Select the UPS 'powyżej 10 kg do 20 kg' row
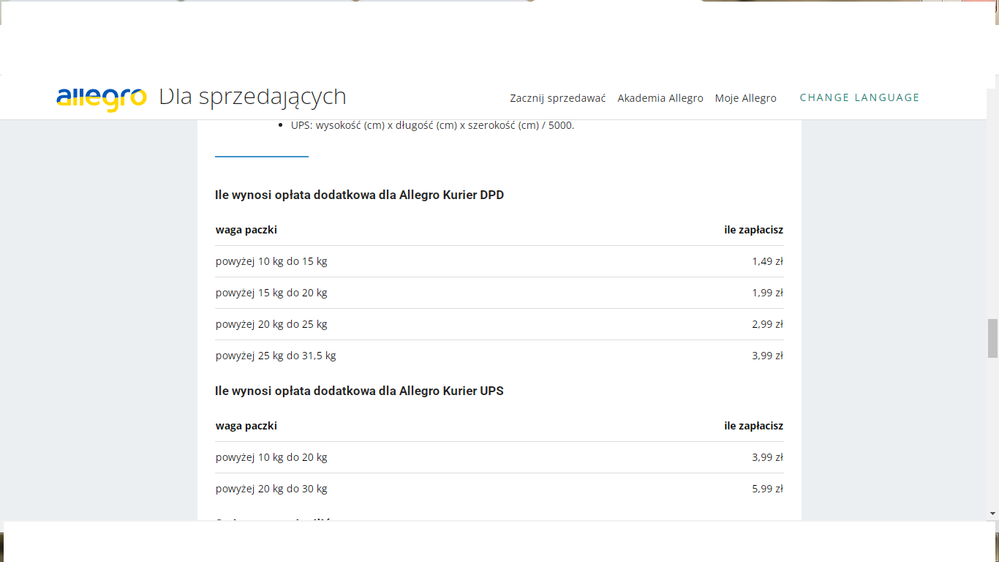Screen dimensions: 999x562 click(271, 458)
